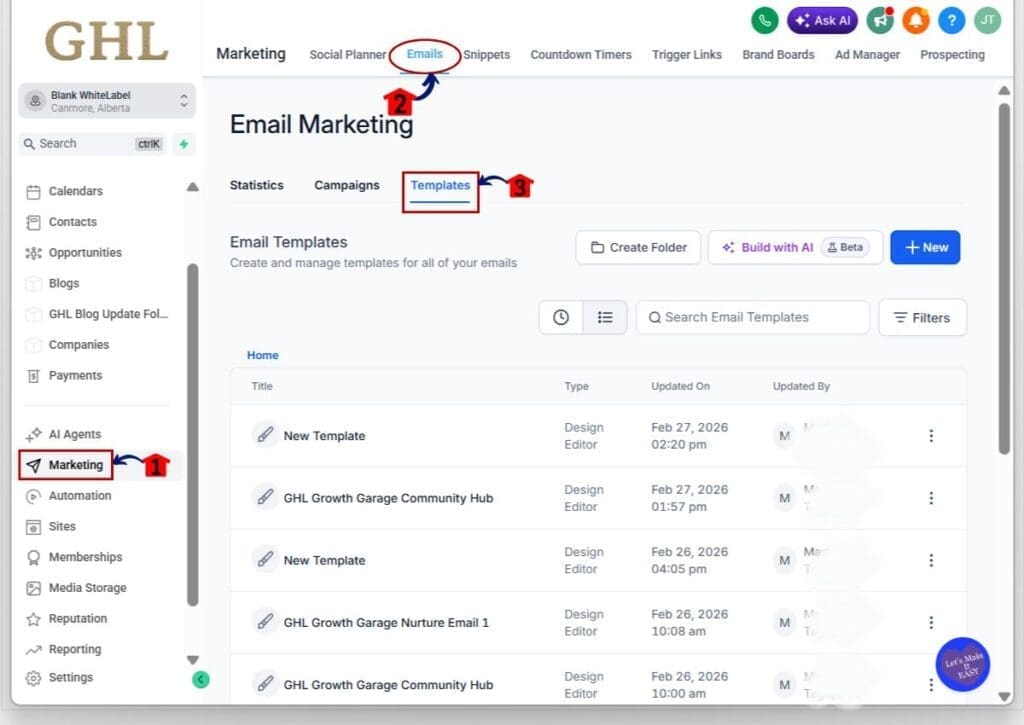
Task: Click the JT user avatar
Action: point(987,20)
